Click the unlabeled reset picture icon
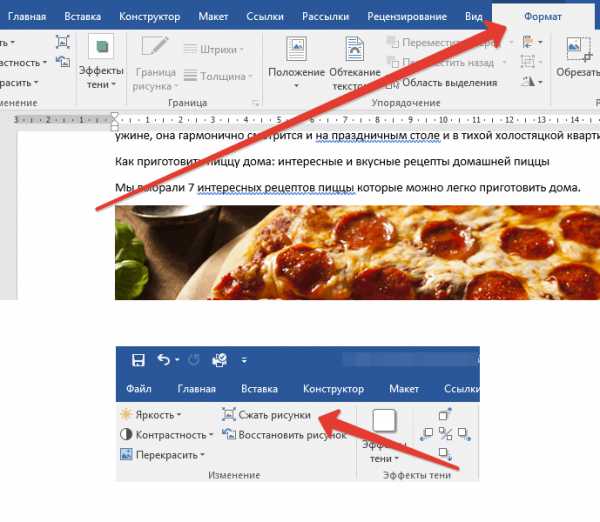The width and height of the screenshot is (600, 522). pos(63,62)
